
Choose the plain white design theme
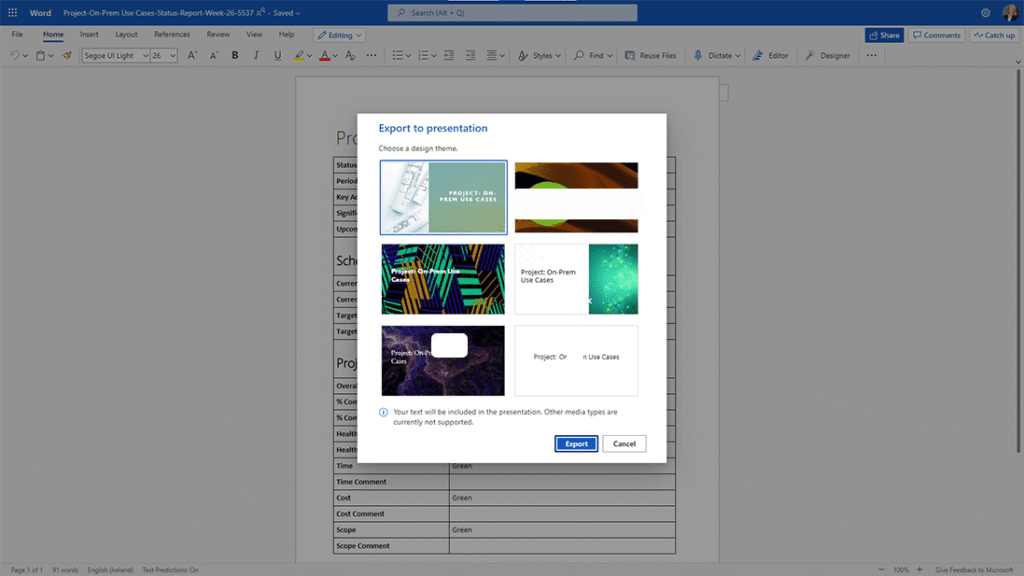coord(576,360)
